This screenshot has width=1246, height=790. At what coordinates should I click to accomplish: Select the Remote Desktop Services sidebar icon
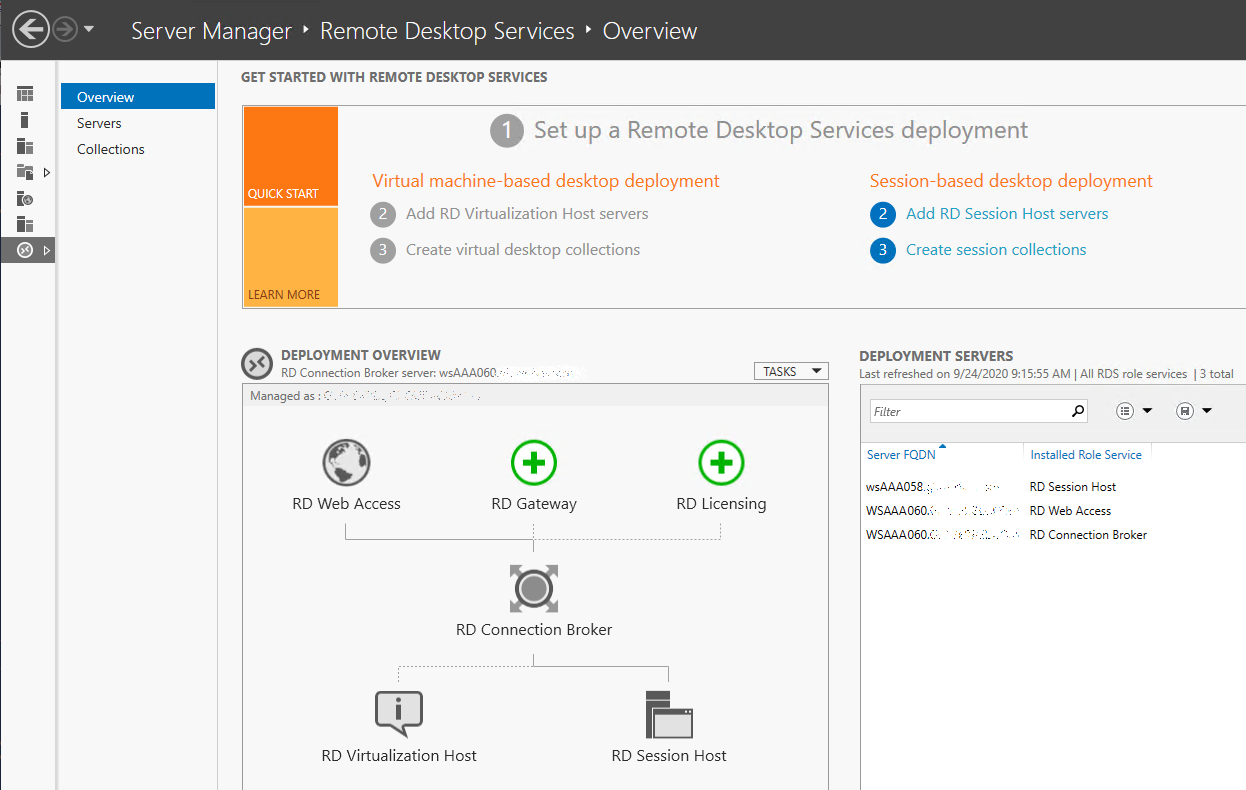(x=25, y=250)
